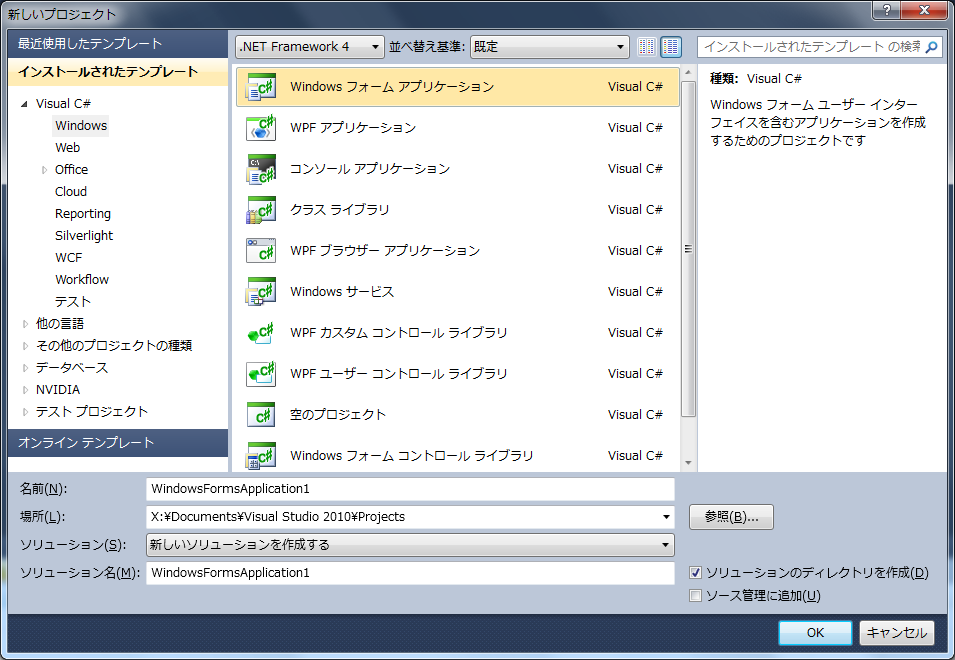Expand the テスト プロジェクト node
Viewport: 955px width, 660px height.
click(x=25, y=412)
